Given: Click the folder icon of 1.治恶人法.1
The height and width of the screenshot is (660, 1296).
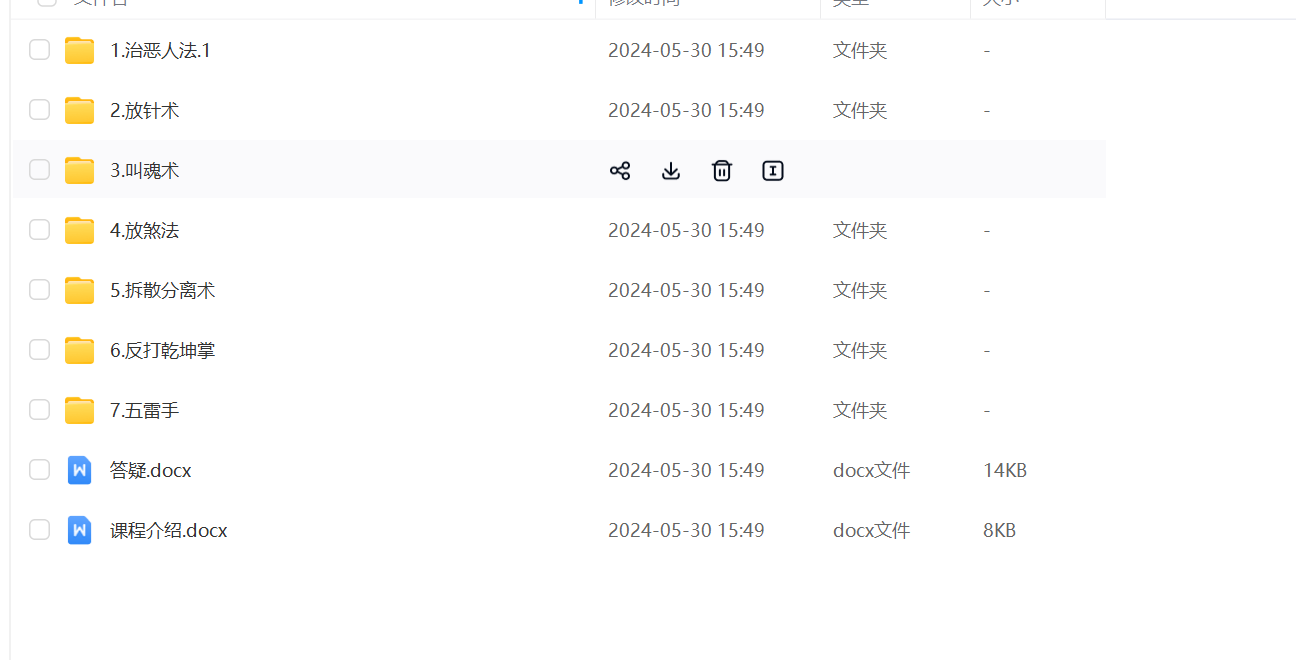Looking at the screenshot, I should 79,51.
